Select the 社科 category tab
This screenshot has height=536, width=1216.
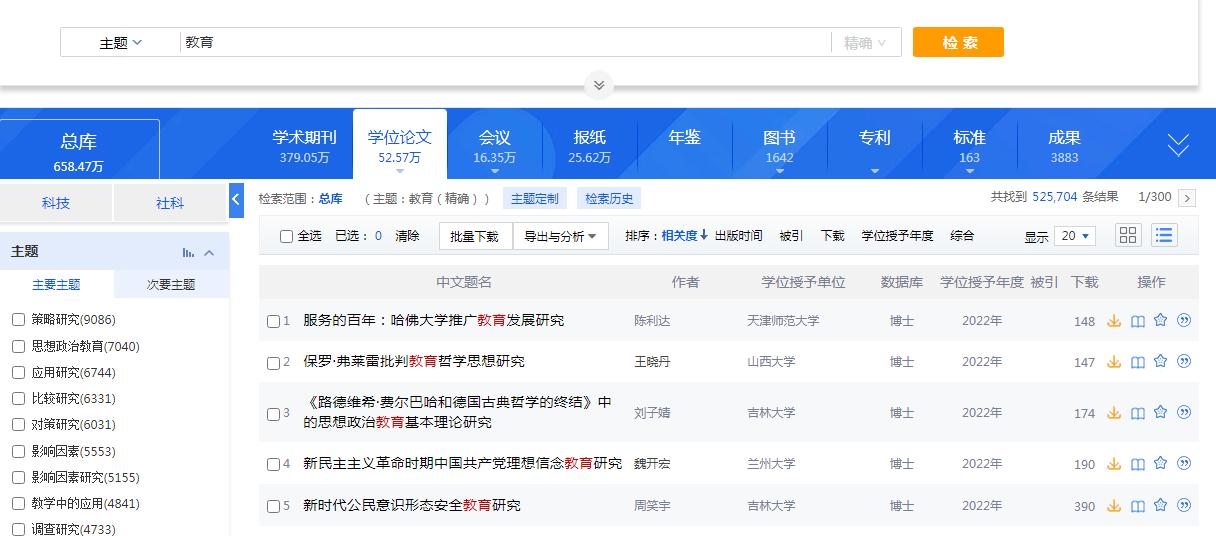tap(170, 203)
